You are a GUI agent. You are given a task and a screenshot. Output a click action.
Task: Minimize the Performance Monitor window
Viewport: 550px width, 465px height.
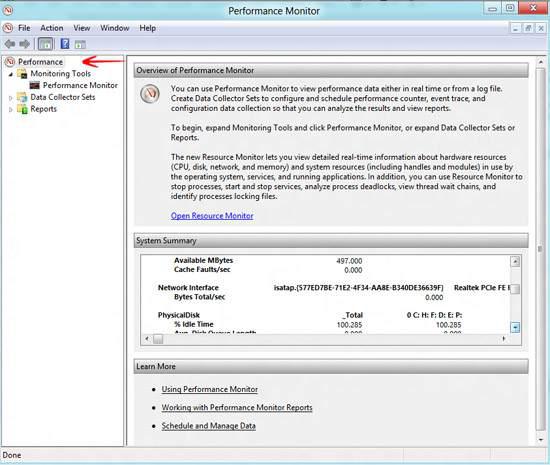pos(492,8)
